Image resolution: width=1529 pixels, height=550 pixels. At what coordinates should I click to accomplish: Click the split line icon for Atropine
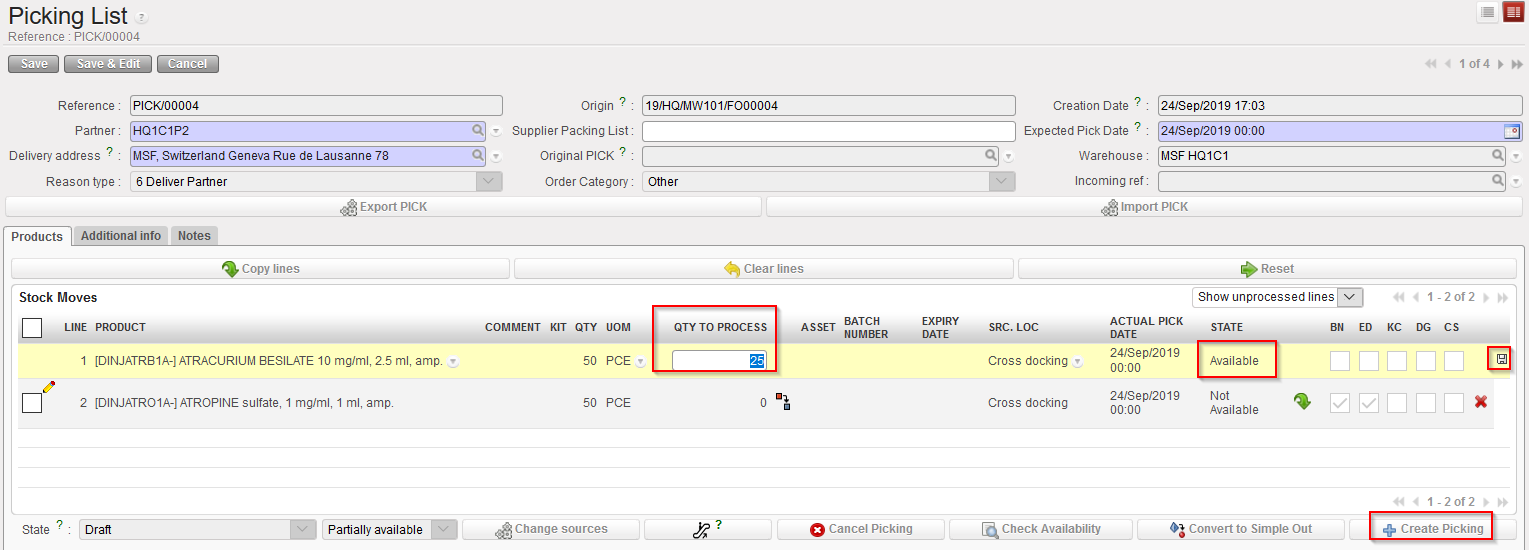[x=783, y=402]
